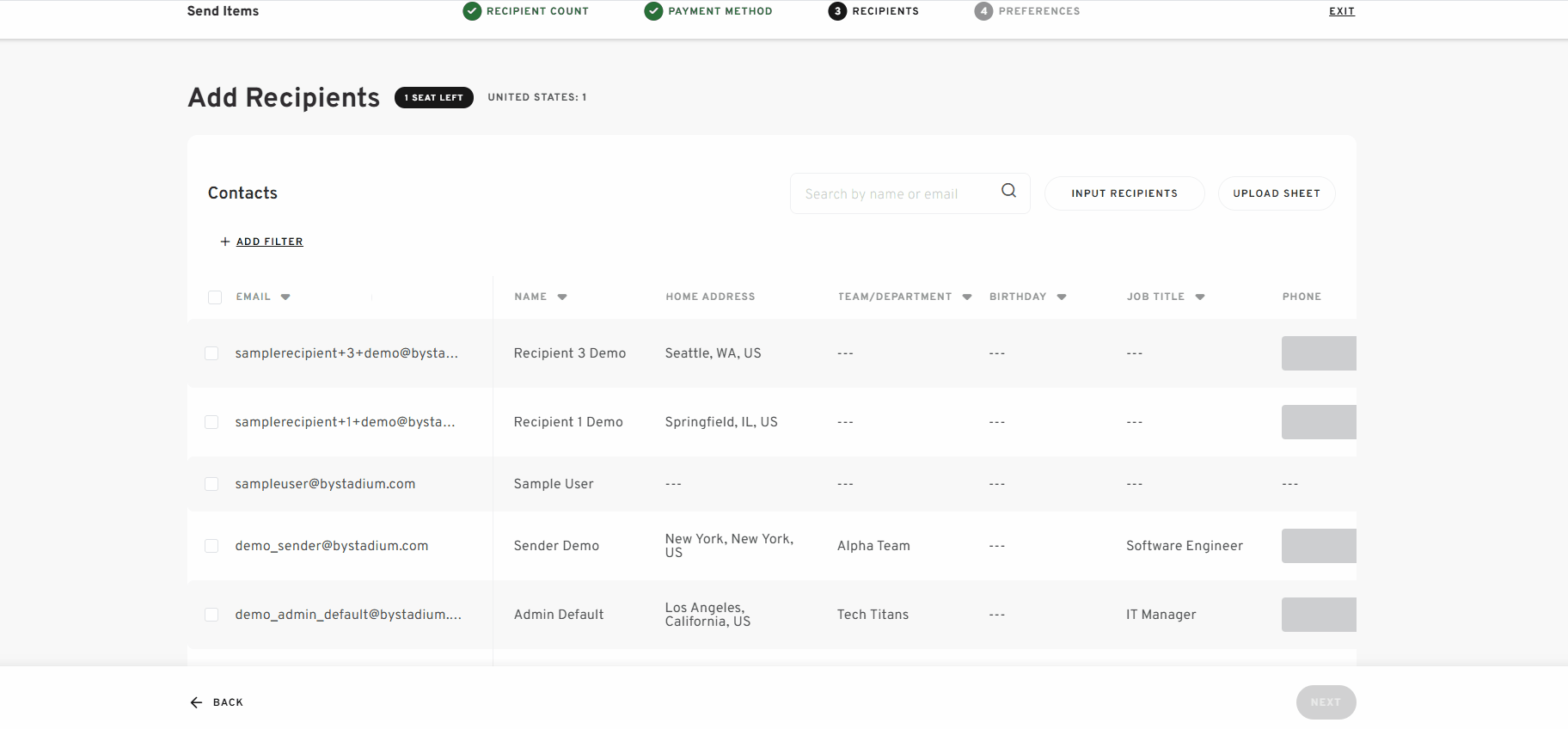Image resolution: width=1568 pixels, height=729 pixels.
Task: Open the Birthday column dropdown arrow
Action: point(1062,297)
